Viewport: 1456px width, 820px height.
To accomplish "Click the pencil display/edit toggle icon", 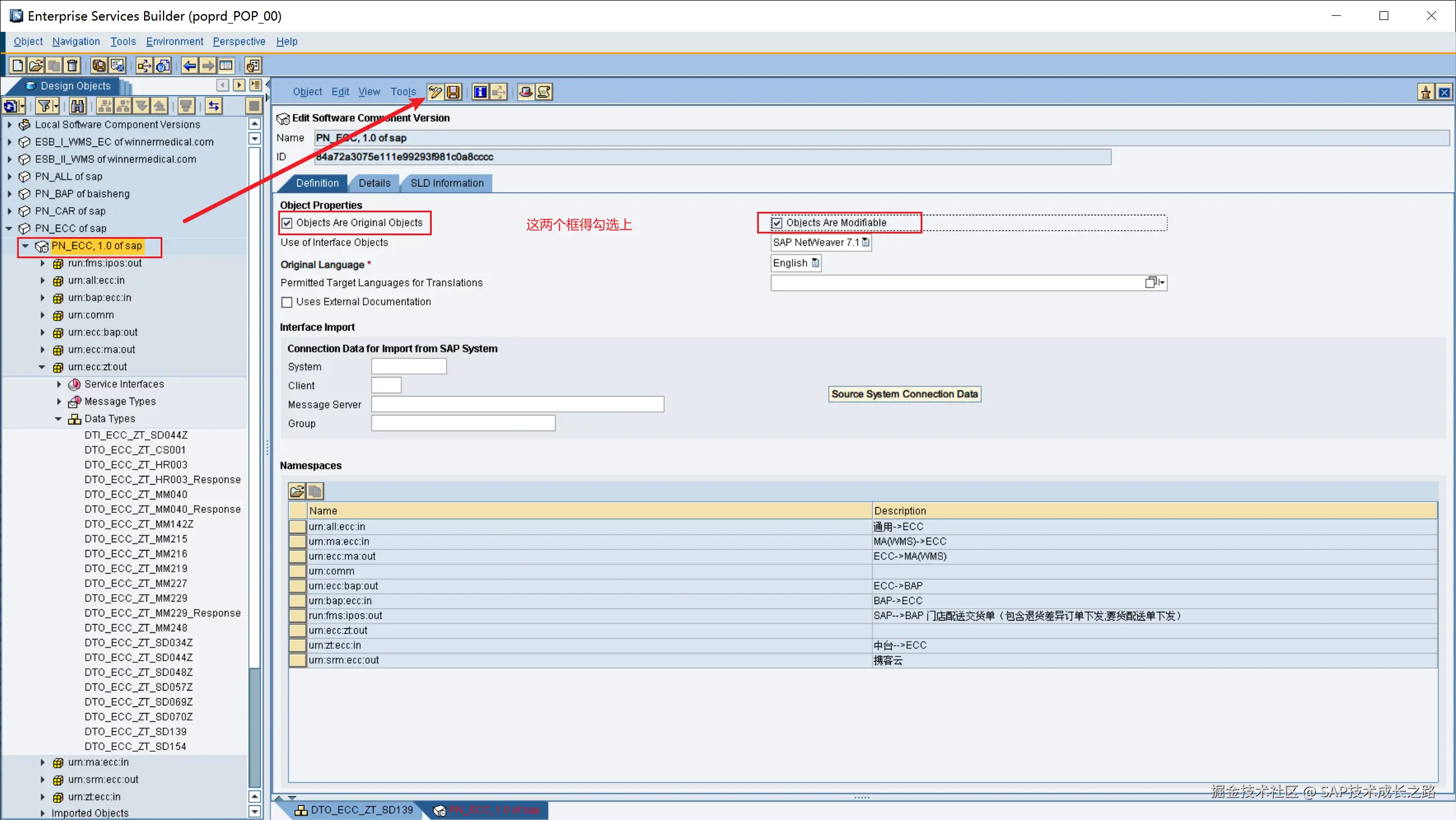I will point(435,92).
